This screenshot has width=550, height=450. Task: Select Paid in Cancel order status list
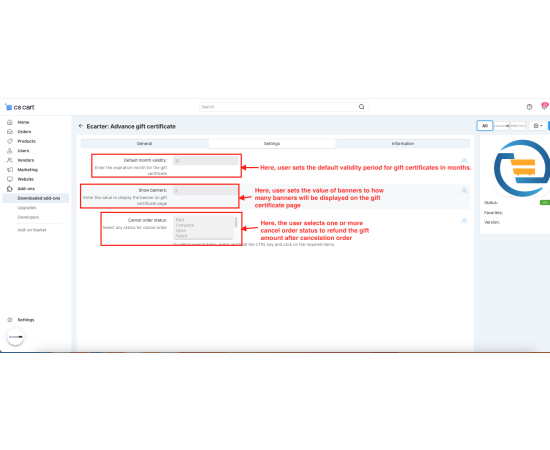click(x=180, y=220)
